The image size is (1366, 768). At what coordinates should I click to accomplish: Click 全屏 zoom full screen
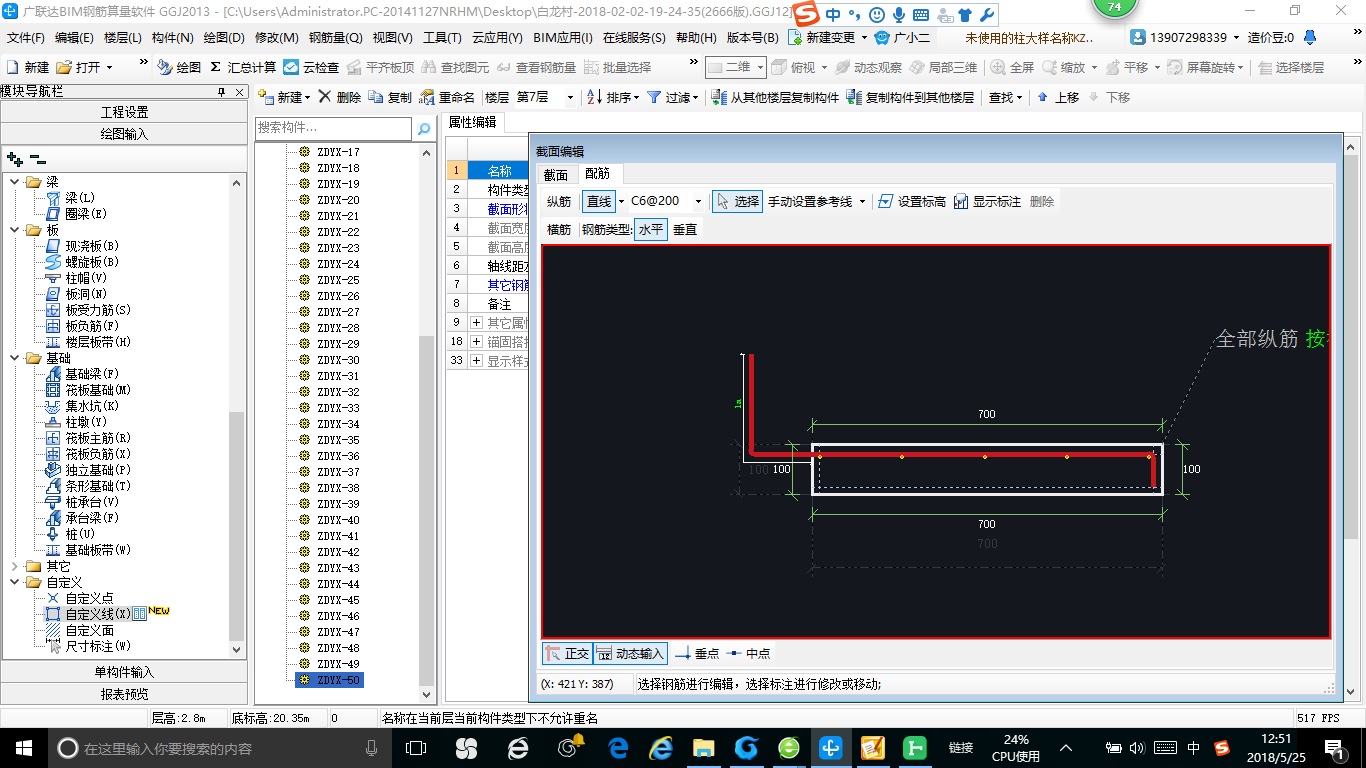pos(1012,67)
